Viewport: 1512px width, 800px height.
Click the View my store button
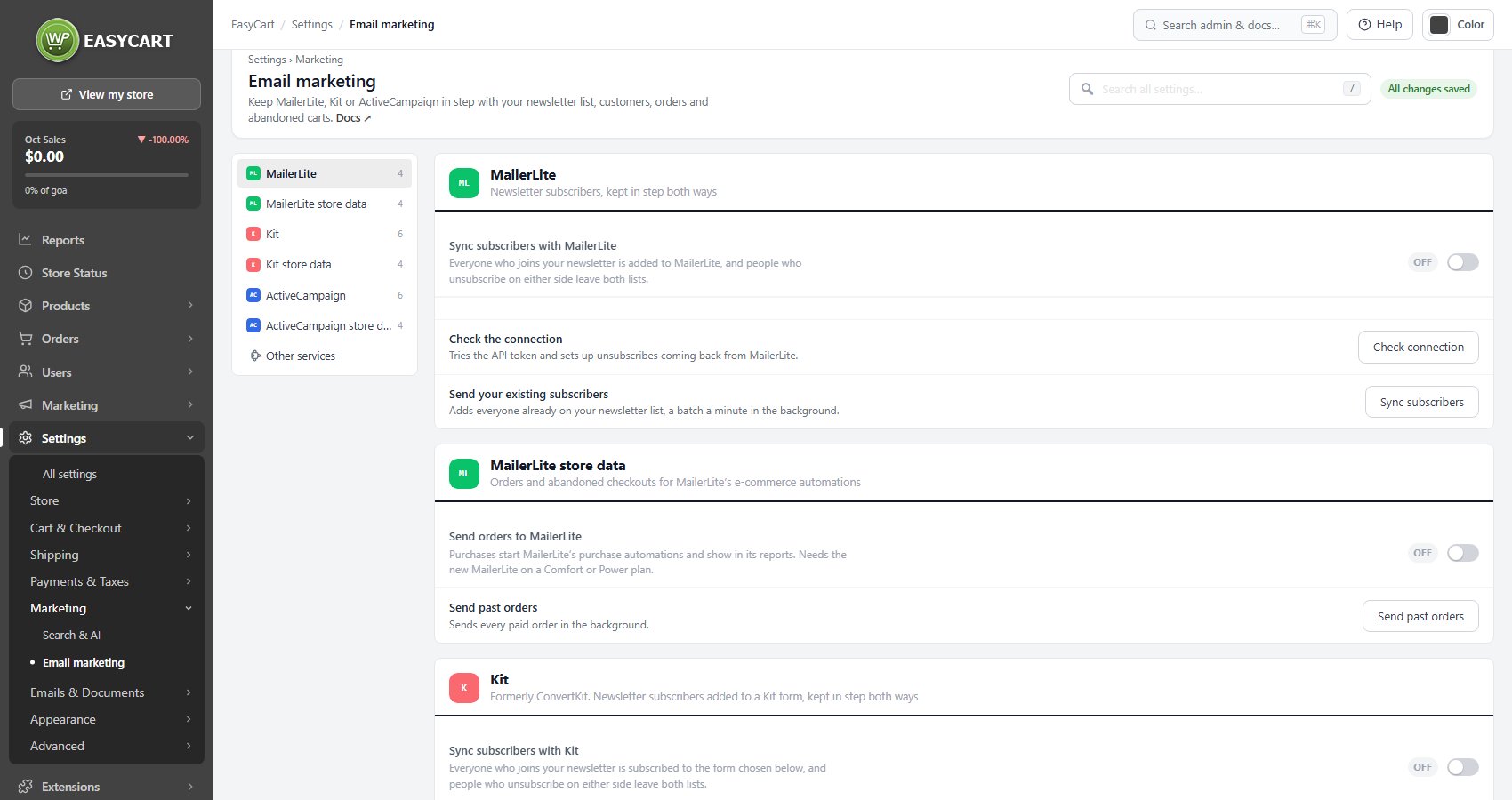coord(107,94)
